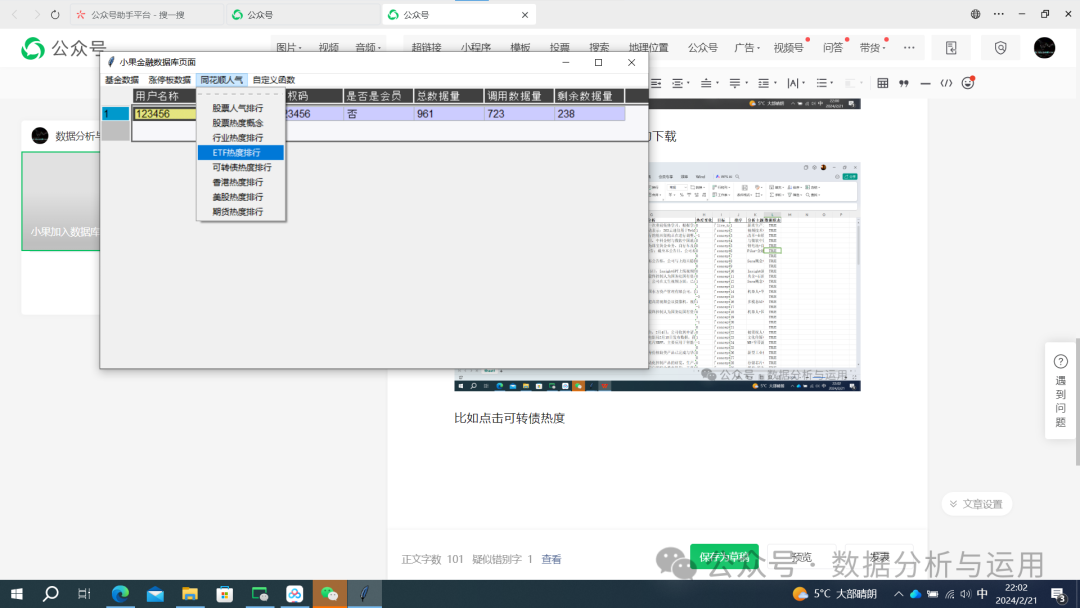Screen dimensions: 1080x608
Task: Open Windows Start menu
Action: click(x=17, y=594)
